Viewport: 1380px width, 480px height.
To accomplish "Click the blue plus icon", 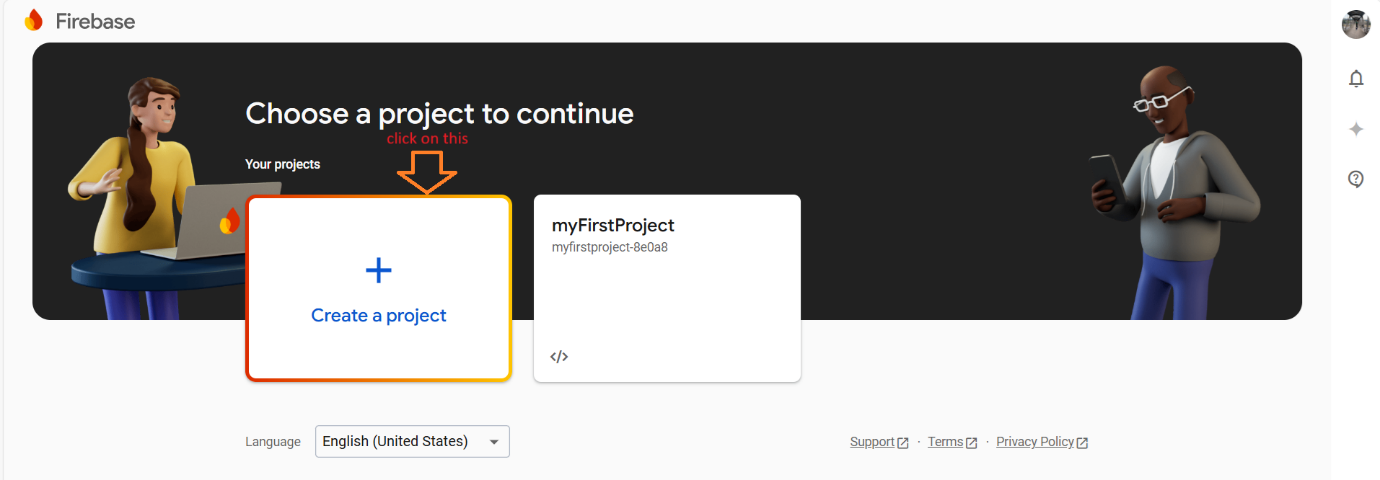I will pyautogui.click(x=379, y=270).
